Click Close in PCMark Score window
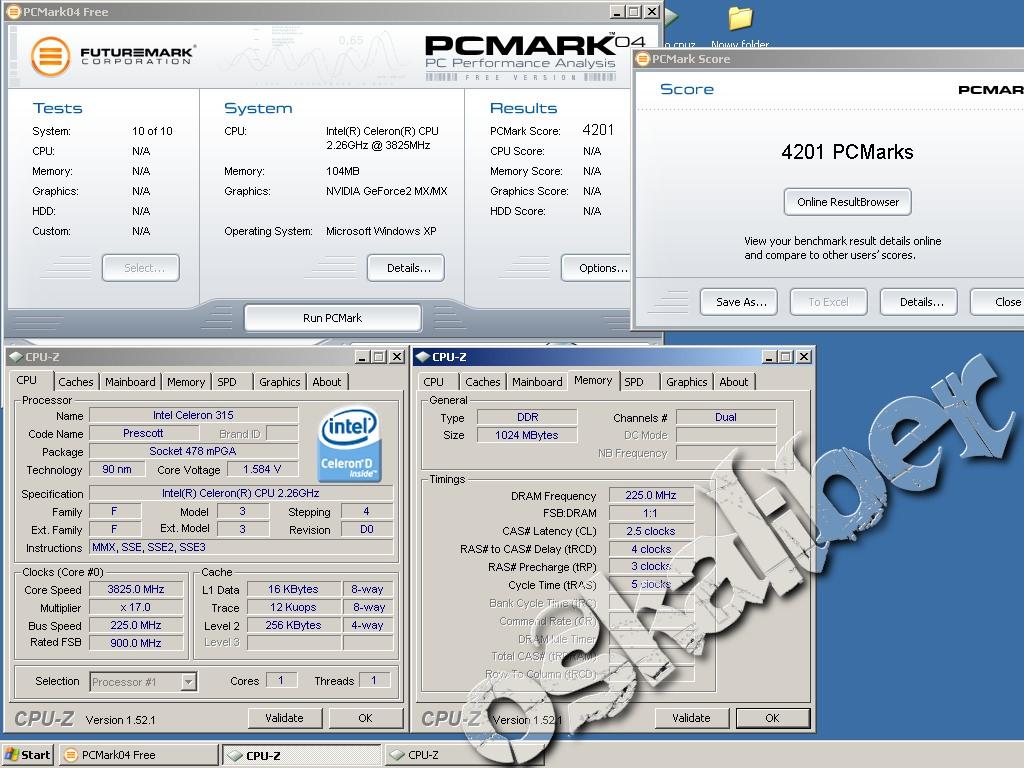This screenshot has width=1024, height=768. pyautogui.click(x=997, y=302)
